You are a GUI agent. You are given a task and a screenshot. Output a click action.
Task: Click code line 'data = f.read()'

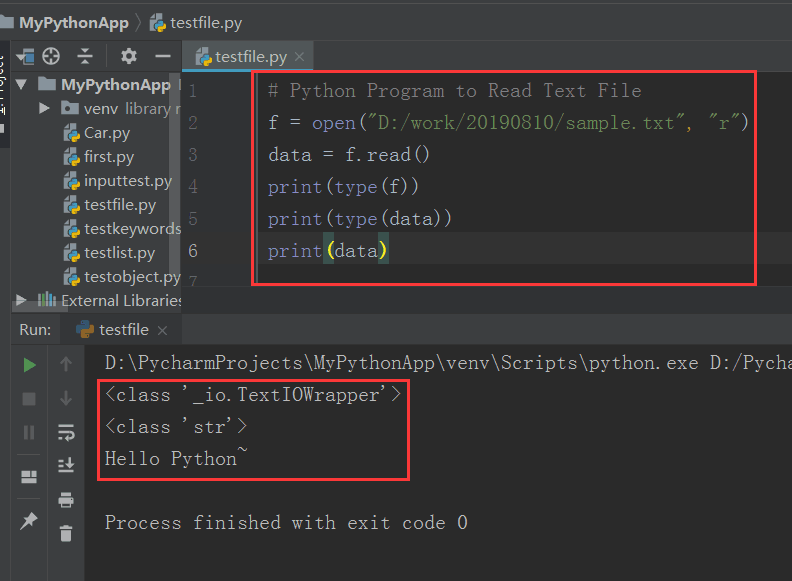(349, 155)
